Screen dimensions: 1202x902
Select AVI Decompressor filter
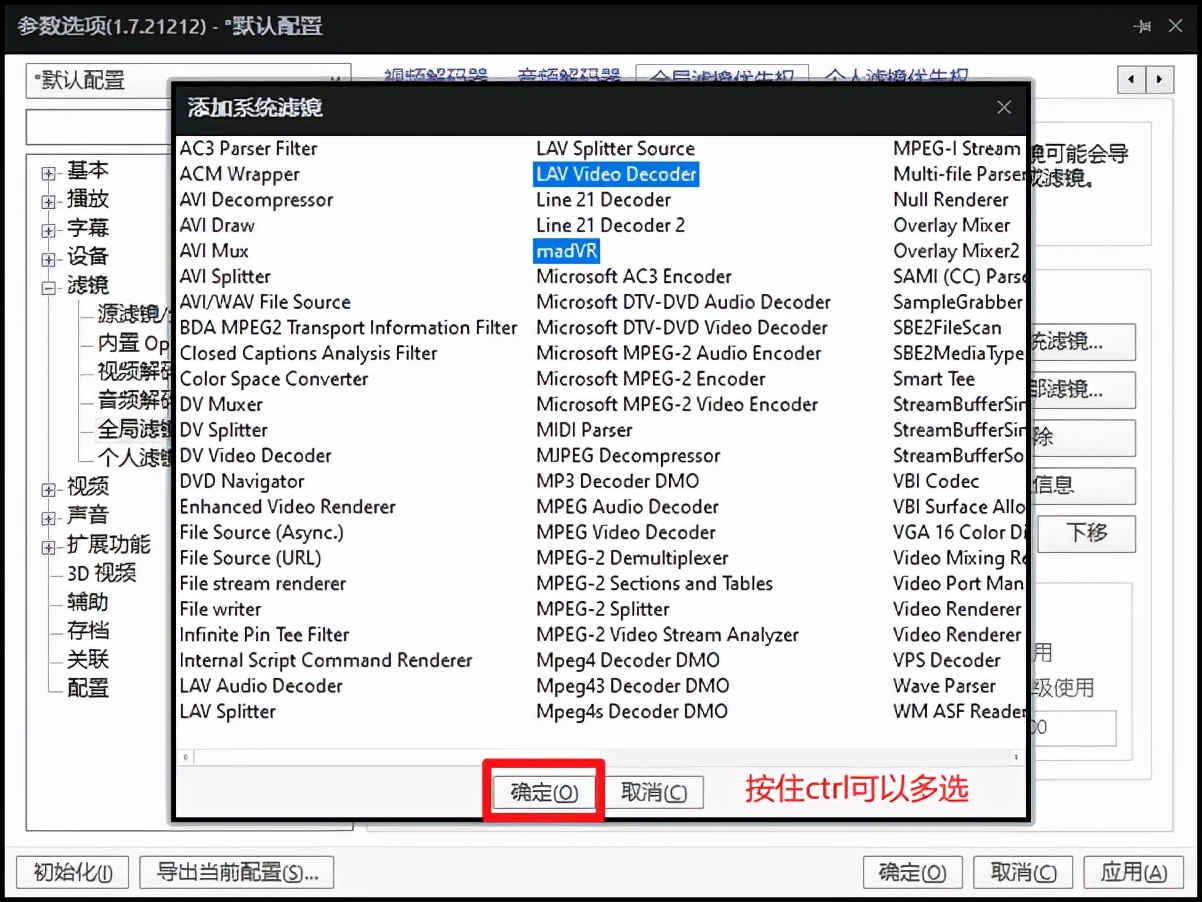[256, 200]
